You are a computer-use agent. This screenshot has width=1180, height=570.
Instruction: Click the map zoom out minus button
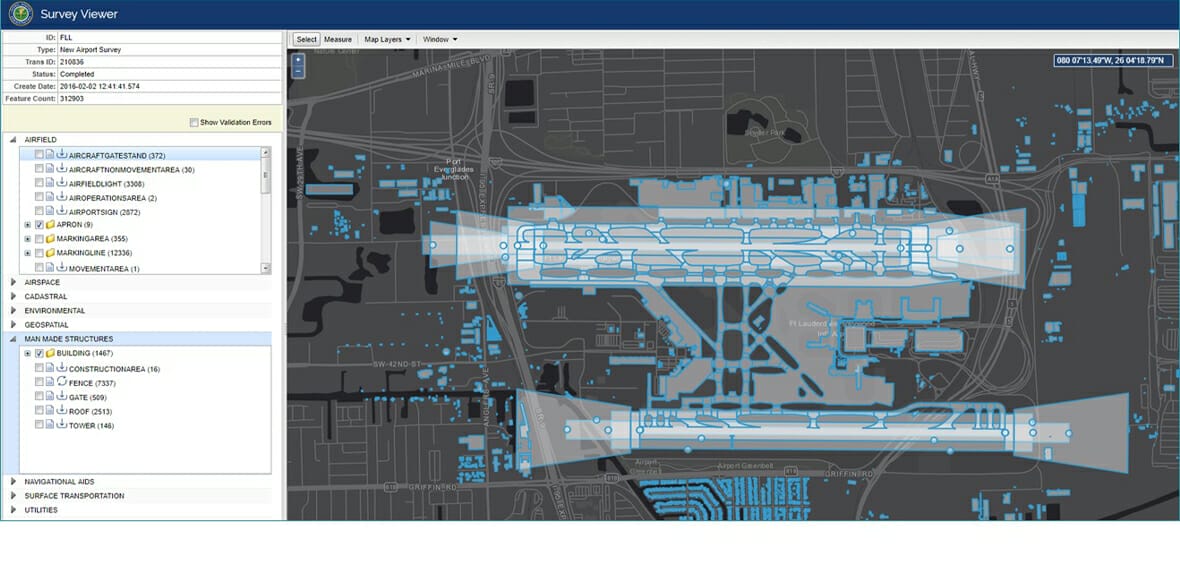tap(297, 72)
